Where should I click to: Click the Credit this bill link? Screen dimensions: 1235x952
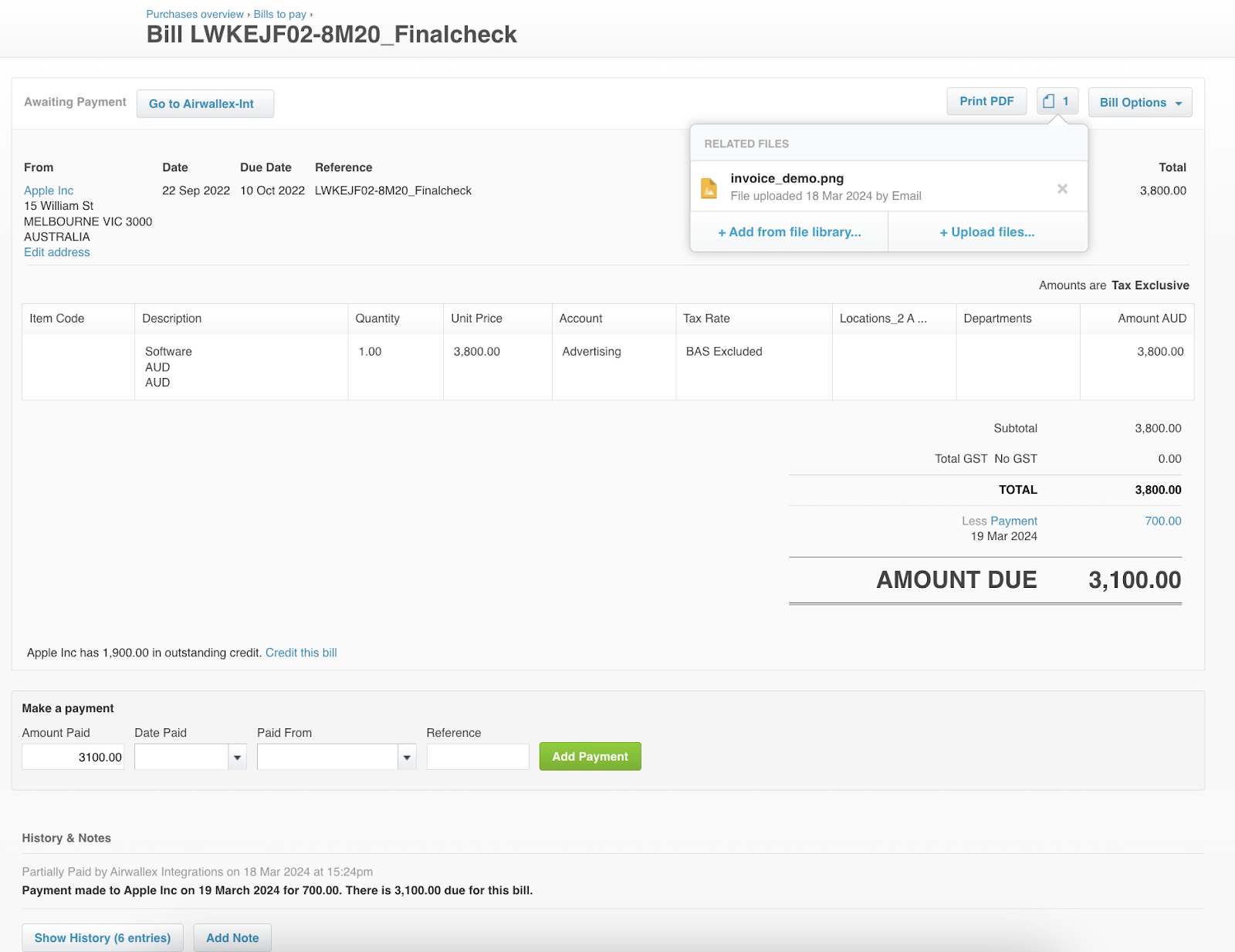tap(301, 653)
